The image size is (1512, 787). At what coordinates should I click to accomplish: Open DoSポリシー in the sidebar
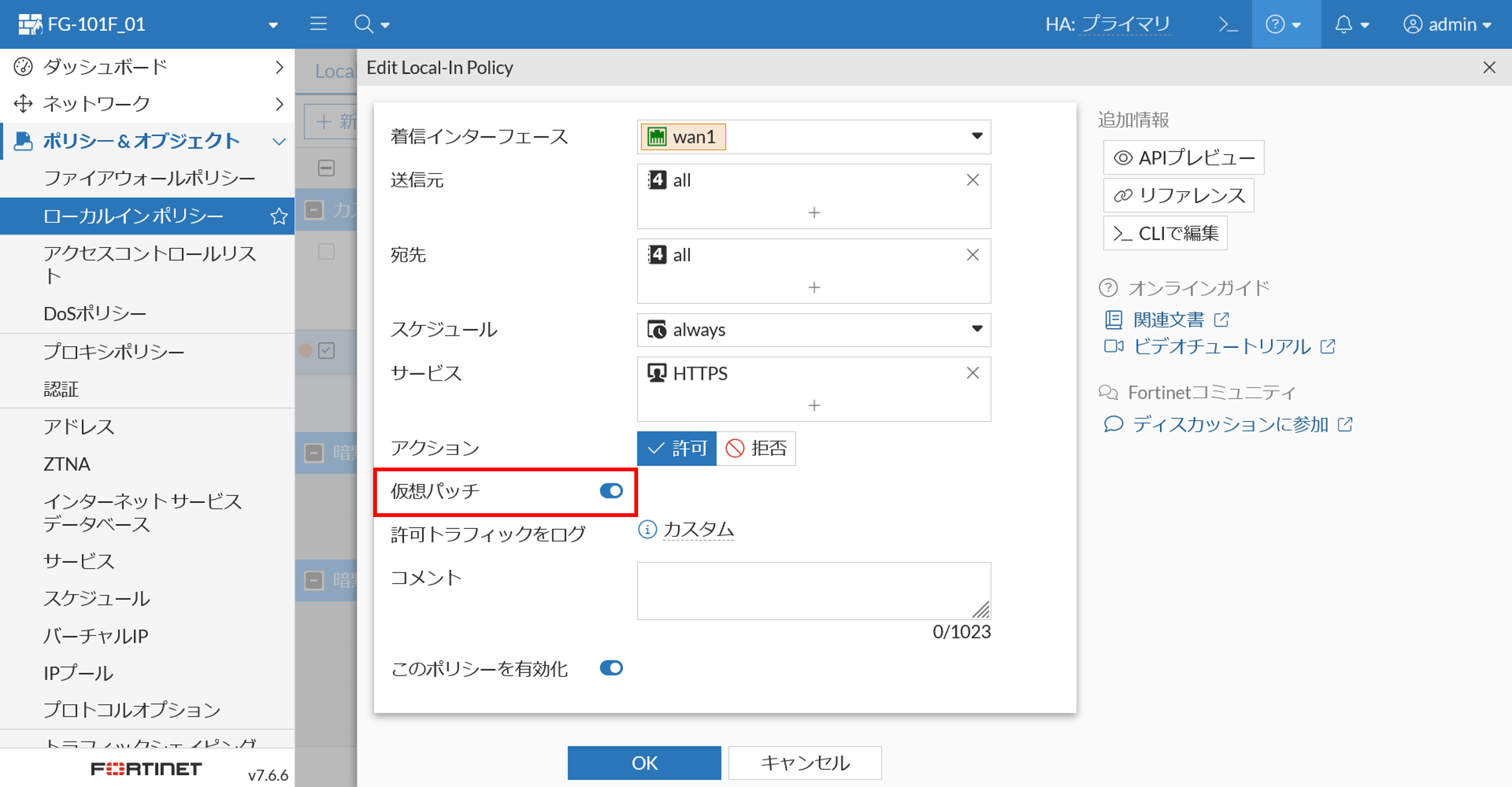pyautogui.click(x=94, y=313)
